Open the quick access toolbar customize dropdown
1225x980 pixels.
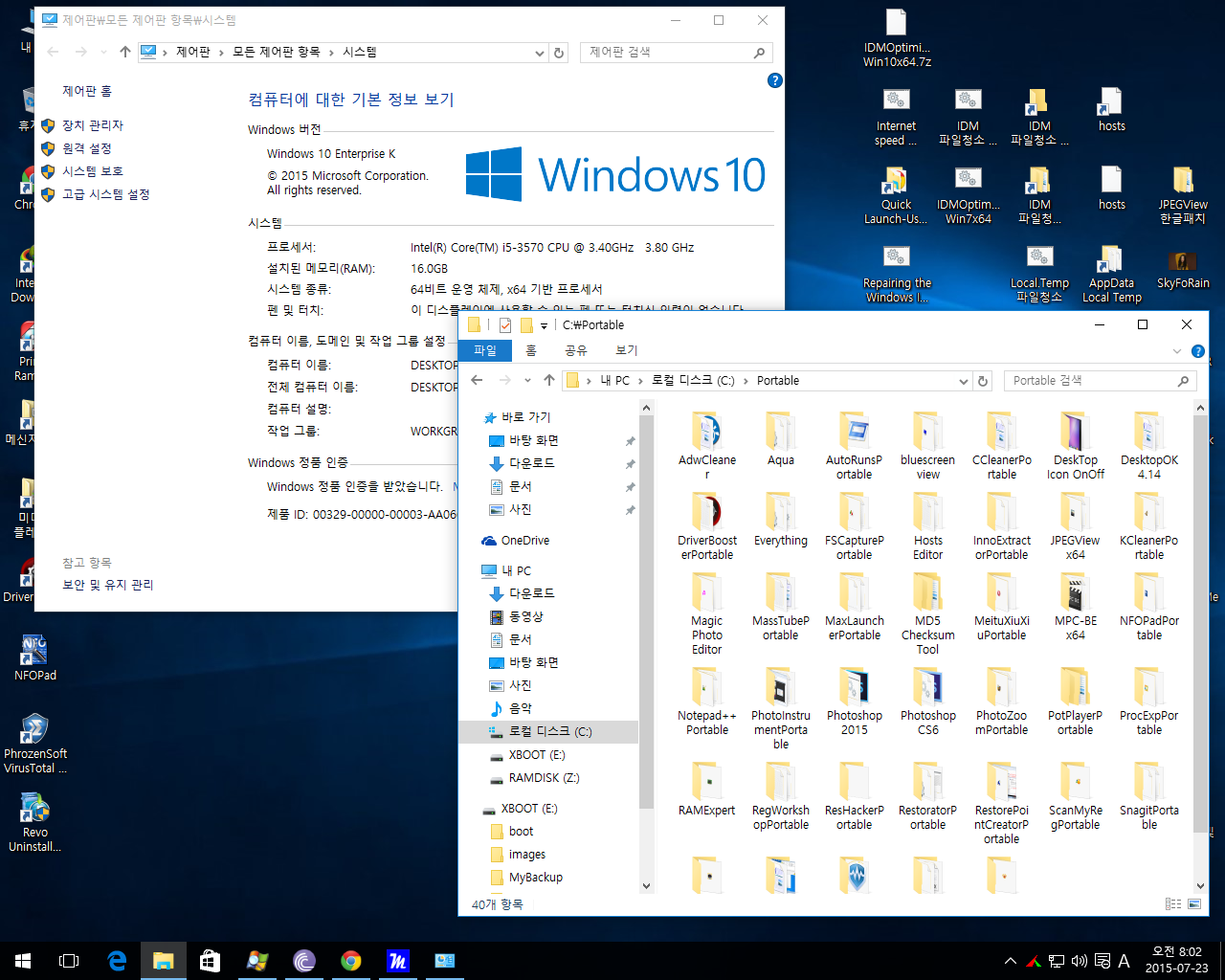coord(544,325)
